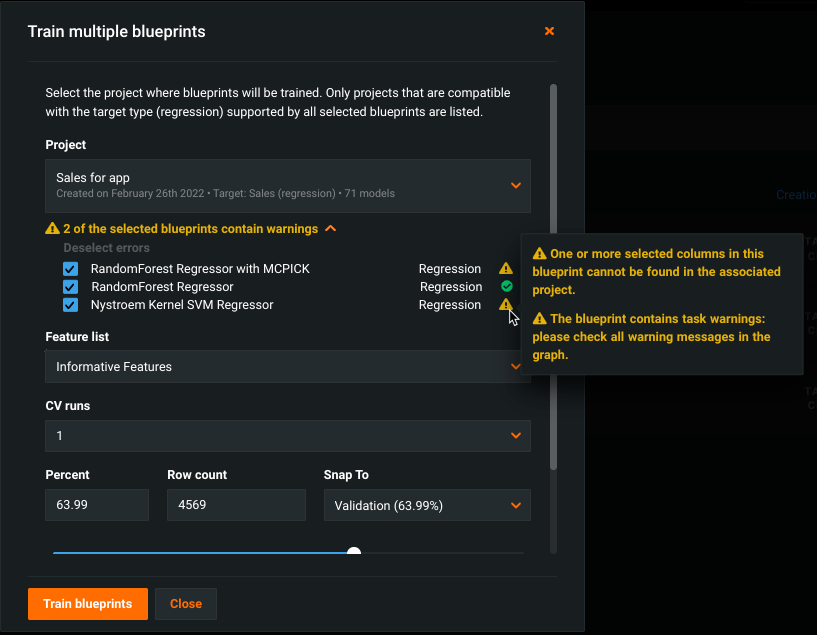The image size is (817, 635).
Task: Open the Snap To Validation dropdown
Action: pyautogui.click(x=427, y=505)
